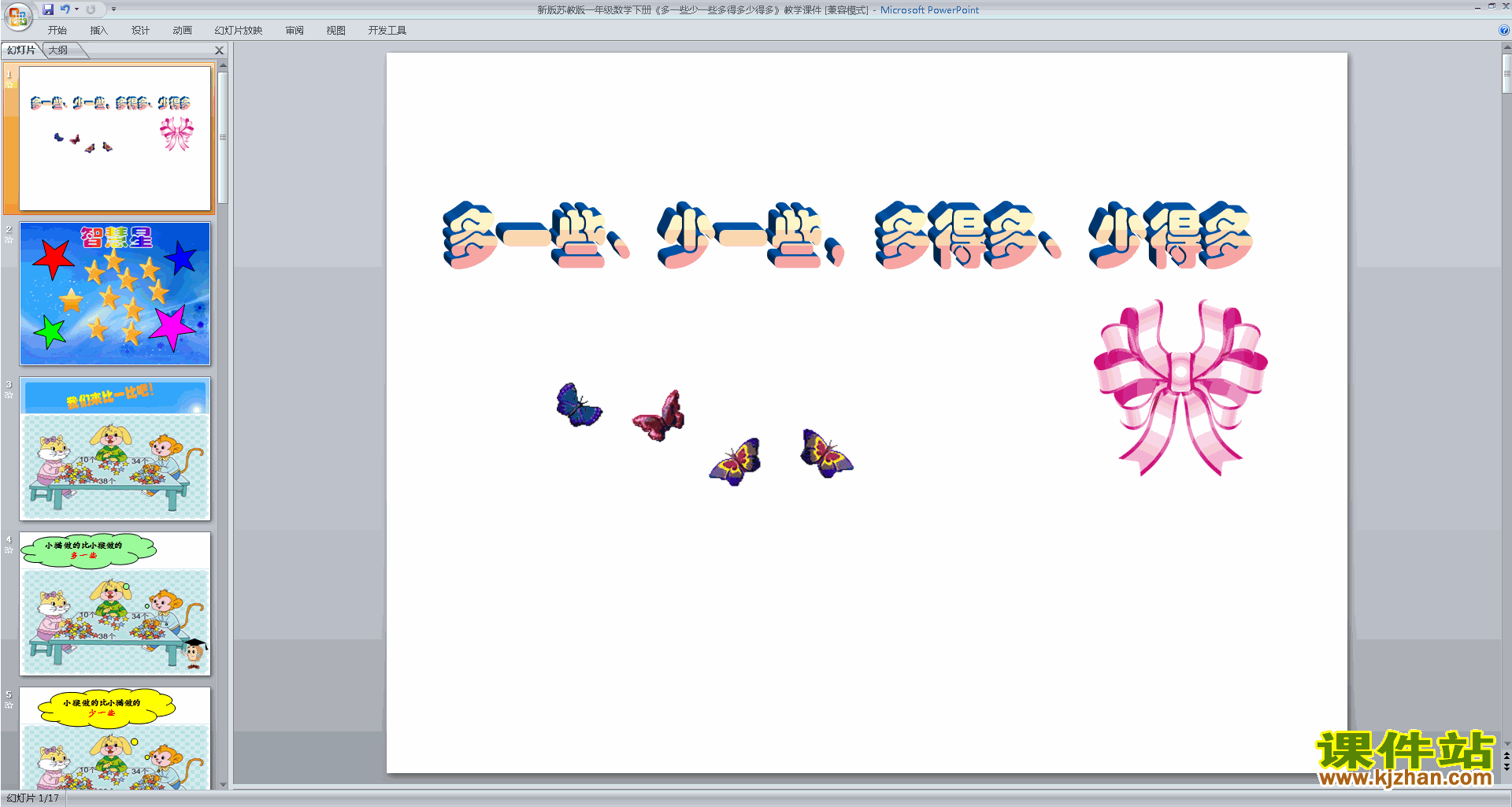Open the 审阅 ribbon tab
The height and width of the screenshot is (807, 1512).
click(x=295, y=31)
